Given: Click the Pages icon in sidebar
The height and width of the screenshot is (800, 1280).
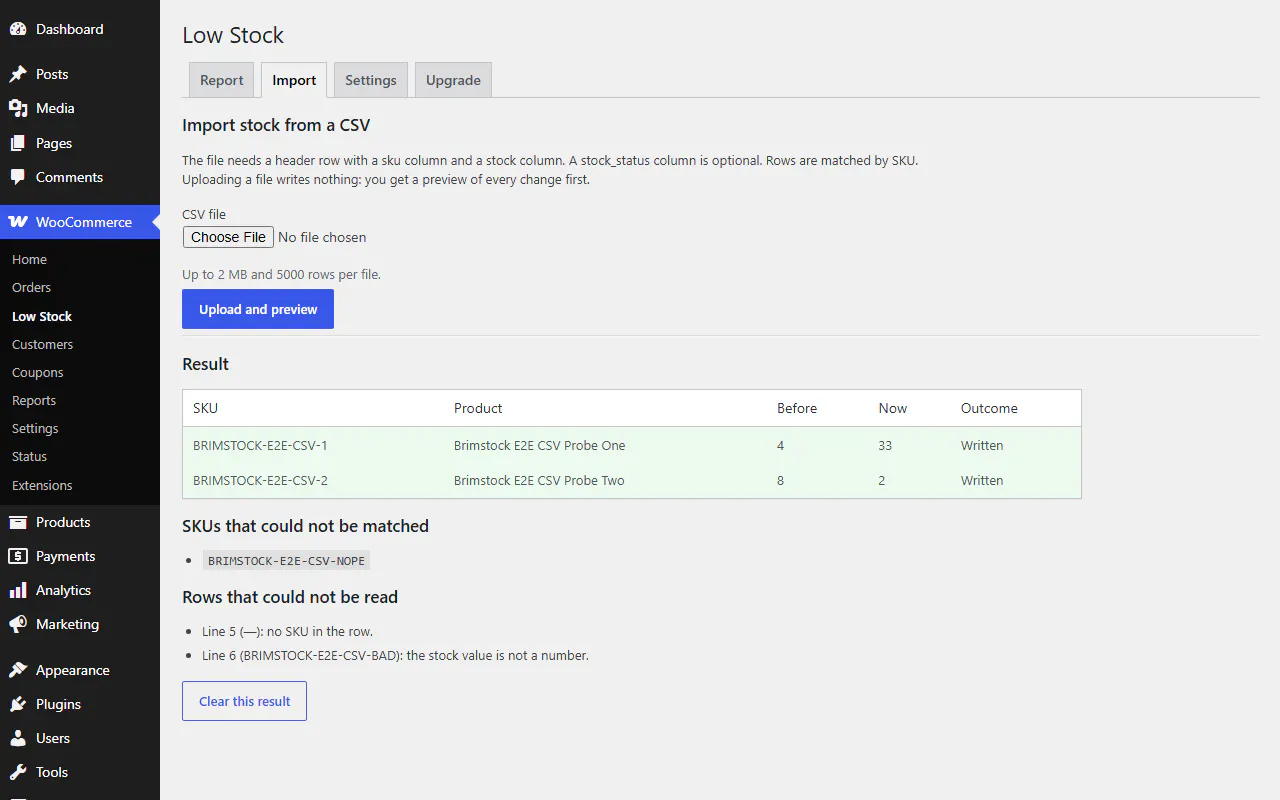Looking at the screenshot, I should [x=18, y=143].
